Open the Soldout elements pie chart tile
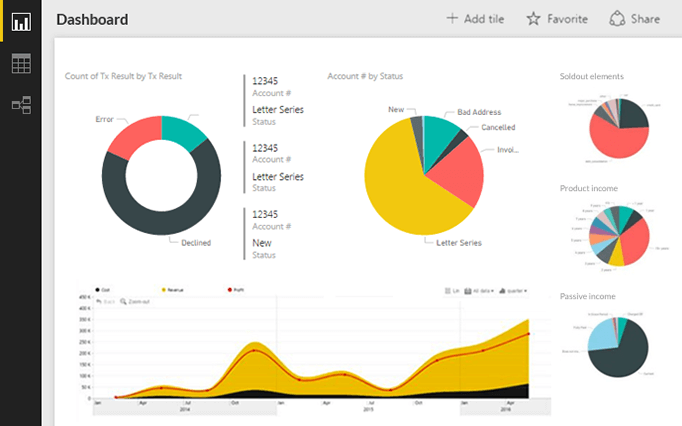Viewport: 682px width, 426px height. click(618, 128)
